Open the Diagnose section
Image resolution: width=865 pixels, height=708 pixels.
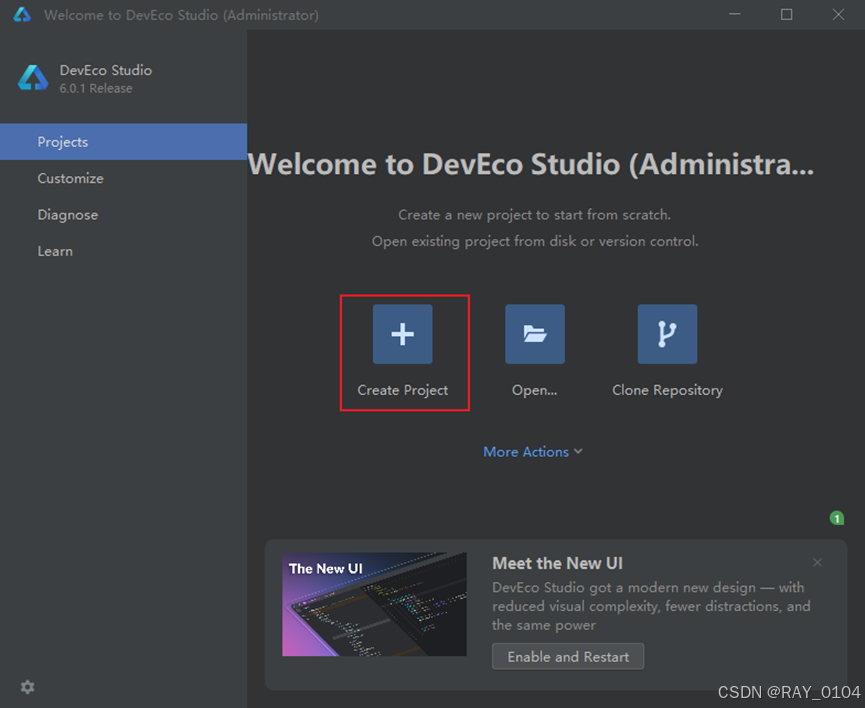pyautogui.click(x=124, y=215)
